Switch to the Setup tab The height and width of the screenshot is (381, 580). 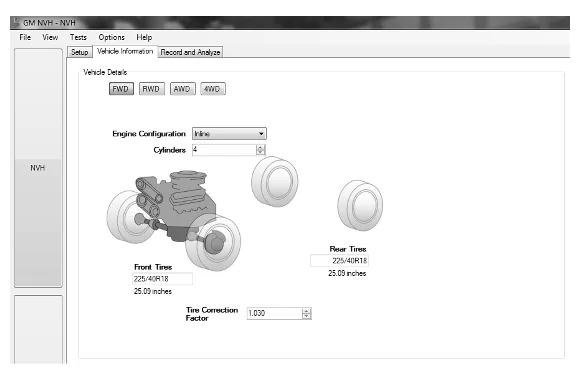tap(80, 52)
